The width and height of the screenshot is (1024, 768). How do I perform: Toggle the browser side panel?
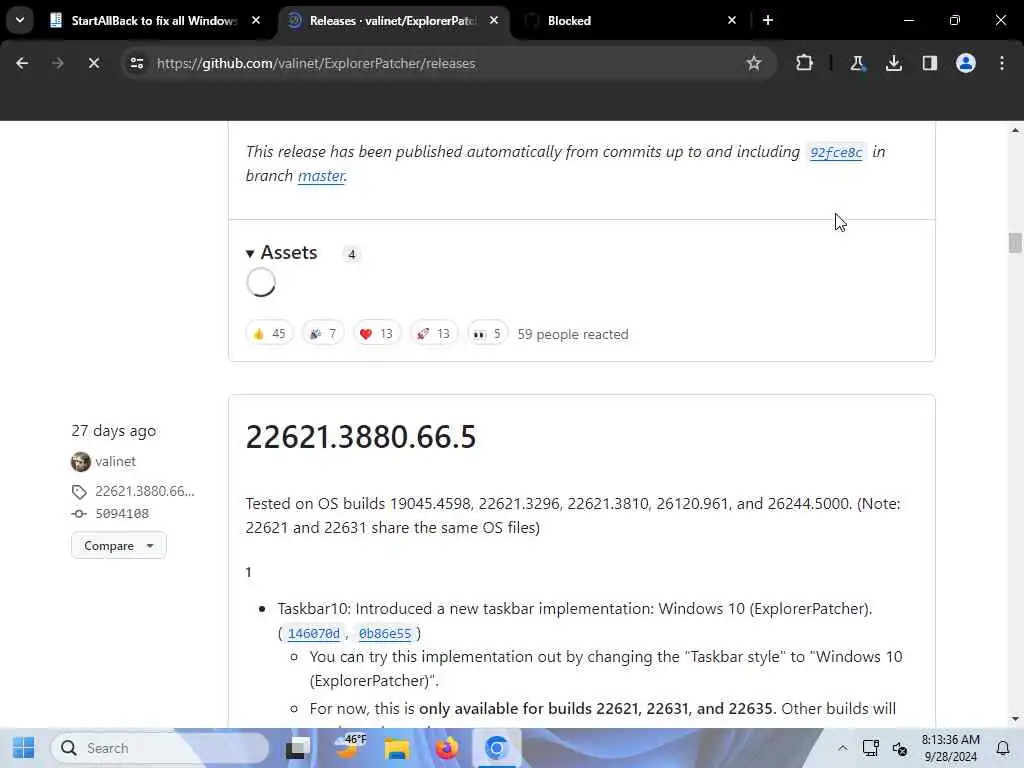coord(929,63)
